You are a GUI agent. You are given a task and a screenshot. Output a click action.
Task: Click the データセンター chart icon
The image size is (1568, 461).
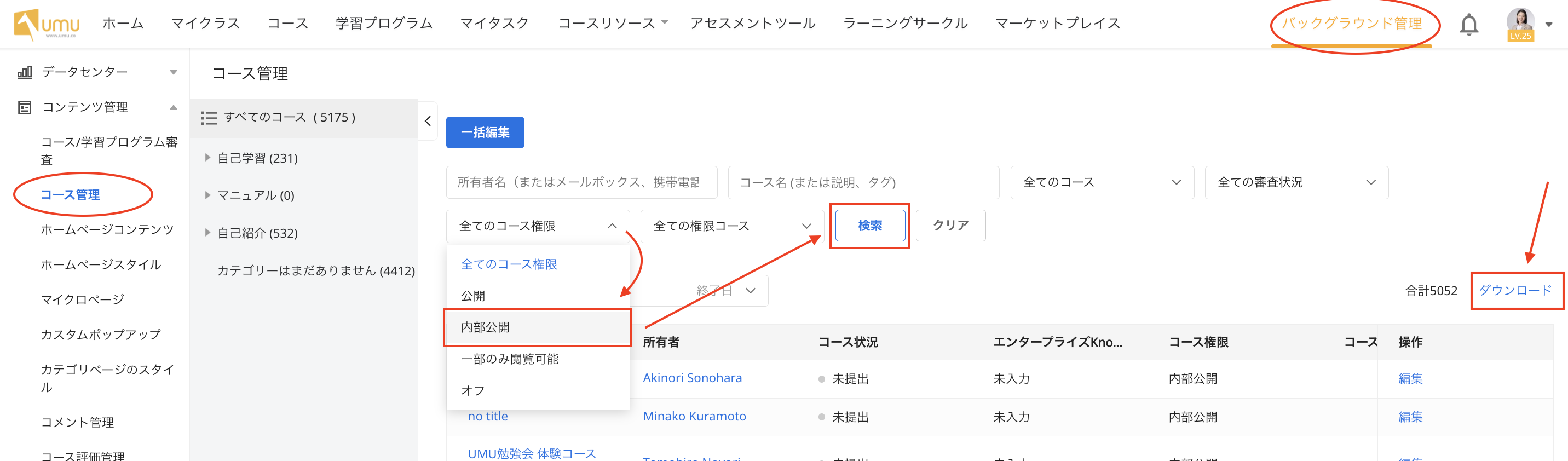point(24,72)
